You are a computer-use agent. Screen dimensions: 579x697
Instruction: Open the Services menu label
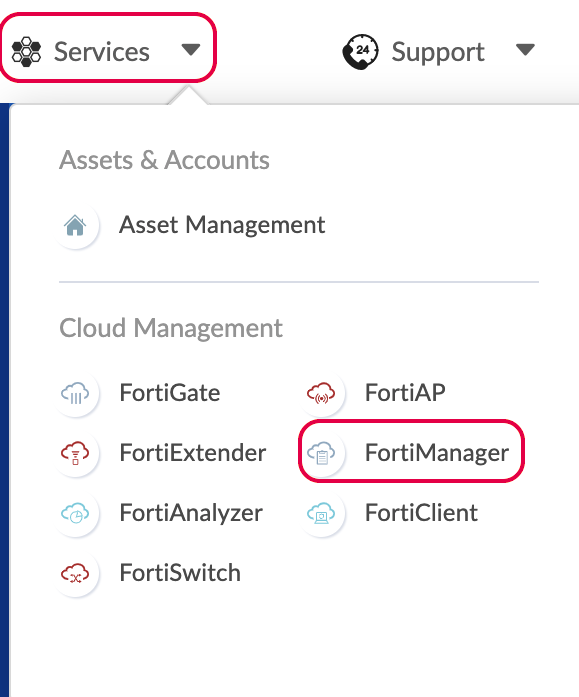(x=102, y=52)
